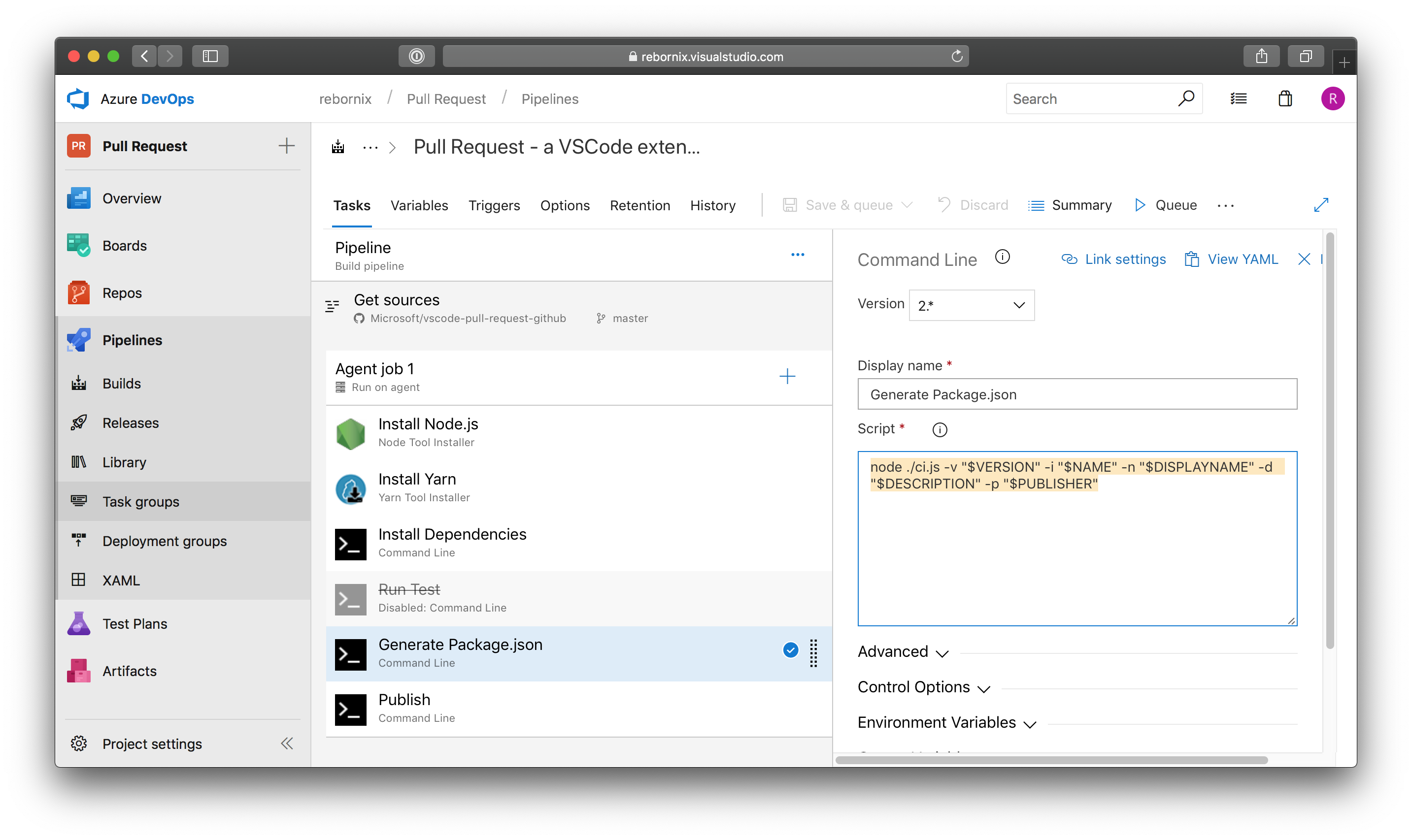This screenshot has width=1412, height=840.
Task: Expand the Control Options section
Action: click(x=924, y=687)
